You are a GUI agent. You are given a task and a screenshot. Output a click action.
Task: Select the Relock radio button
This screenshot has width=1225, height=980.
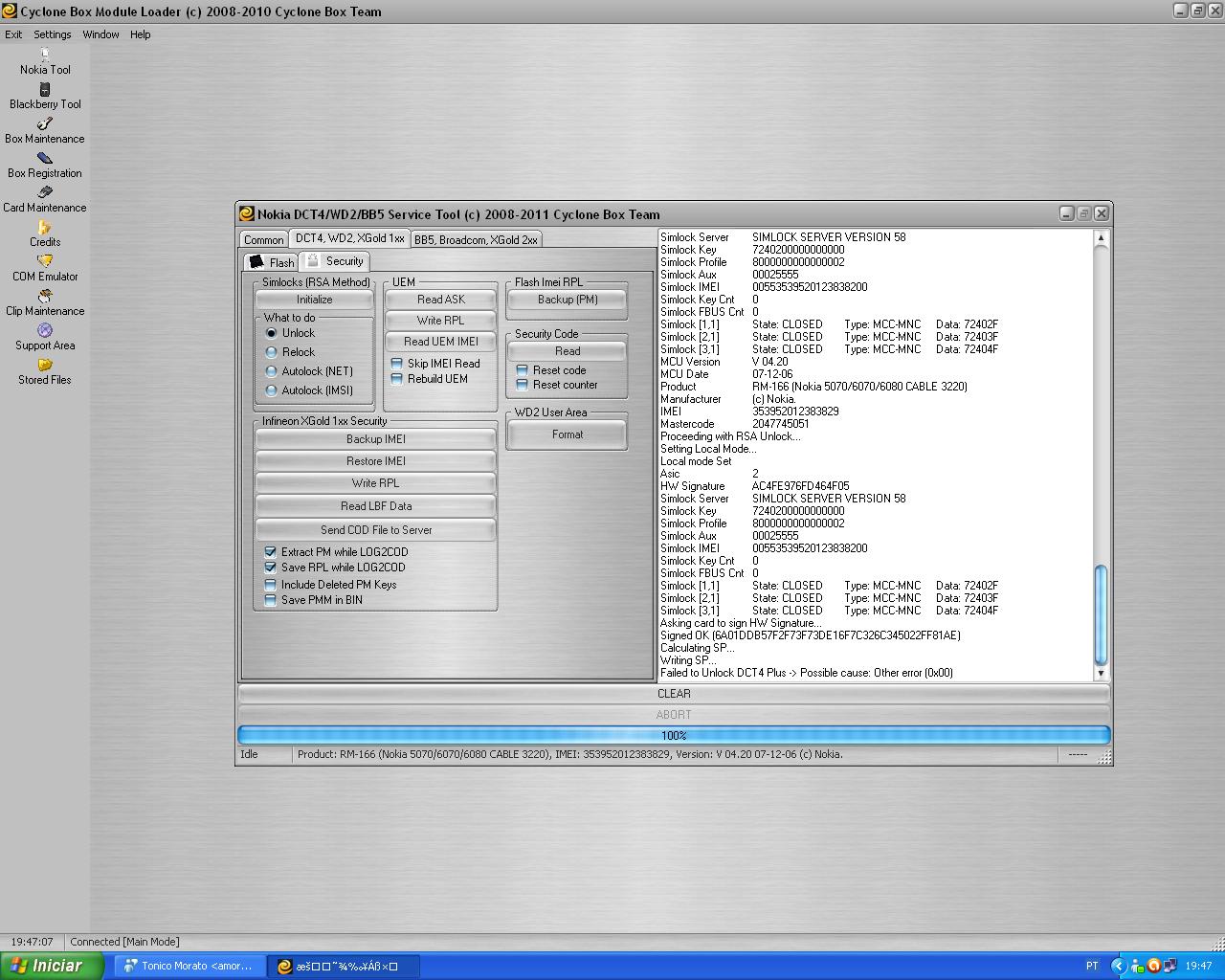coord(272,352)
